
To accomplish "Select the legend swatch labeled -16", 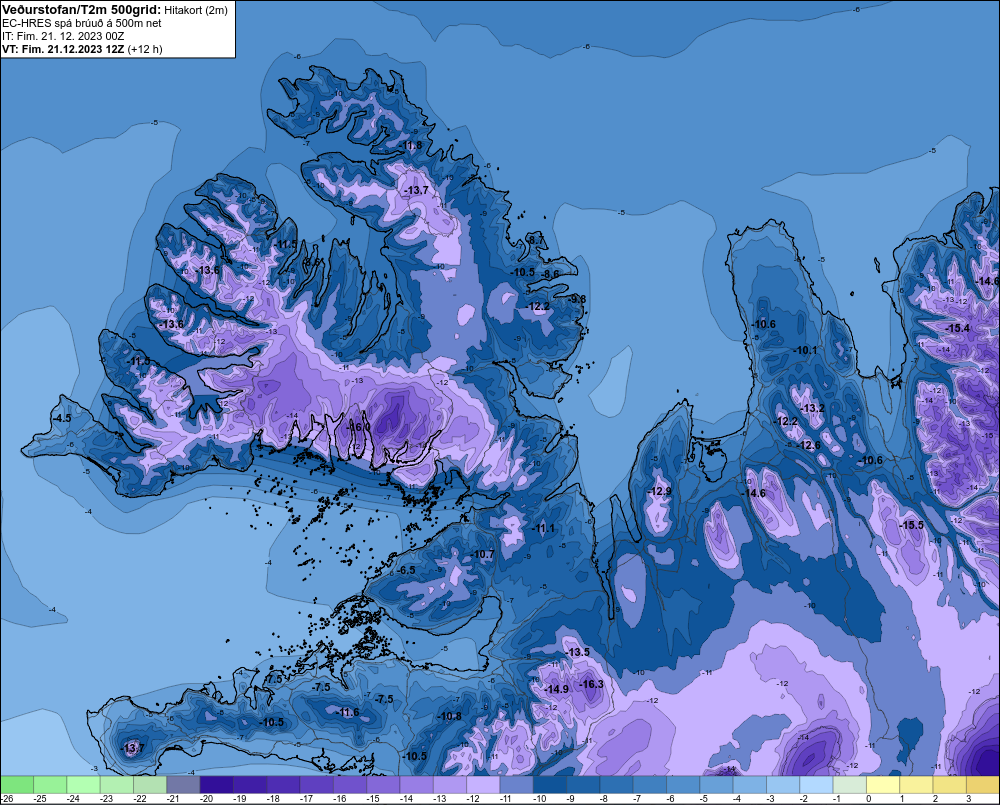I will (x=349, y=785).
